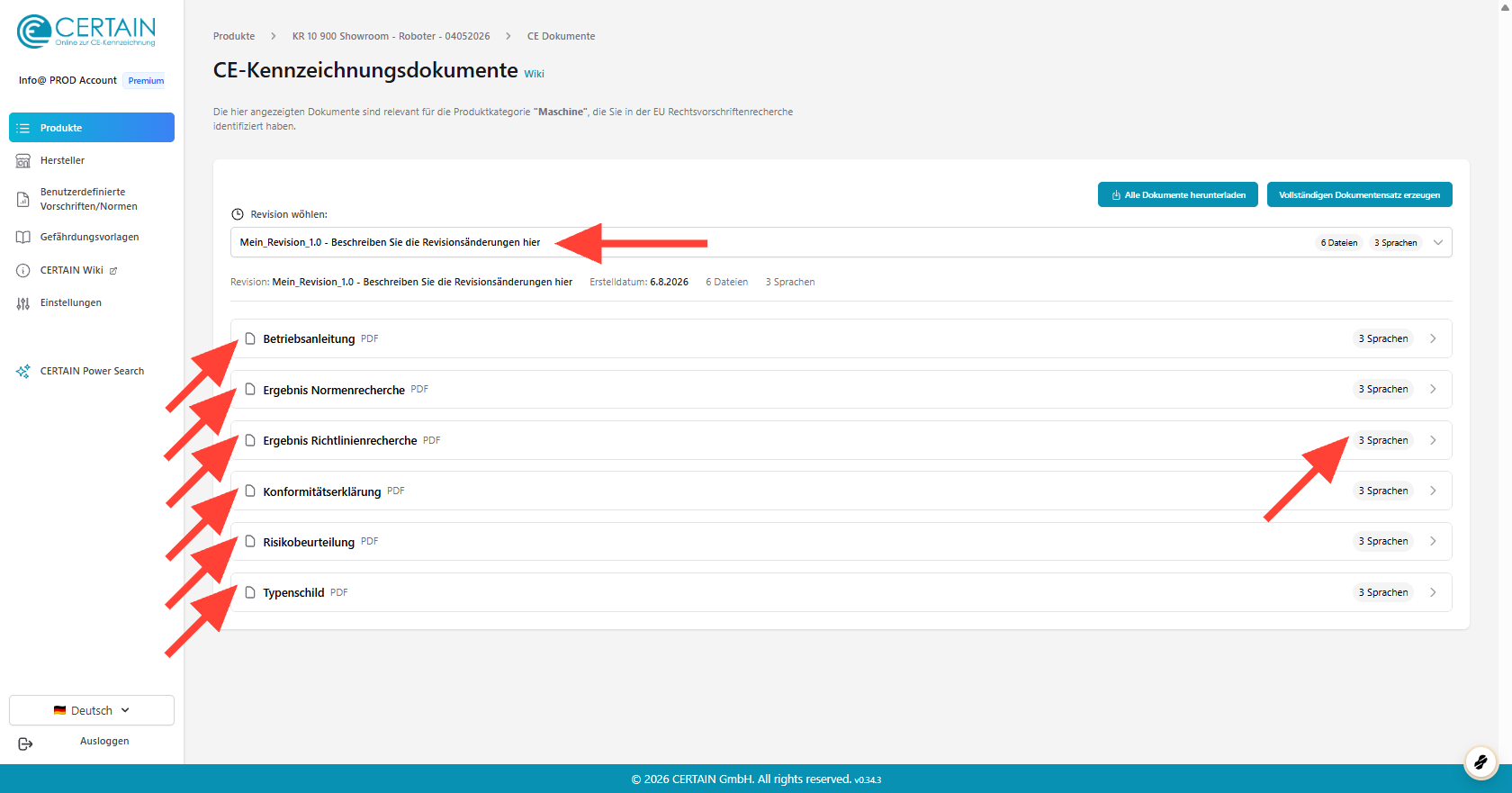Click the Einstellungen sliders icon
The image size is (1512, 793).
coord(23,303)
